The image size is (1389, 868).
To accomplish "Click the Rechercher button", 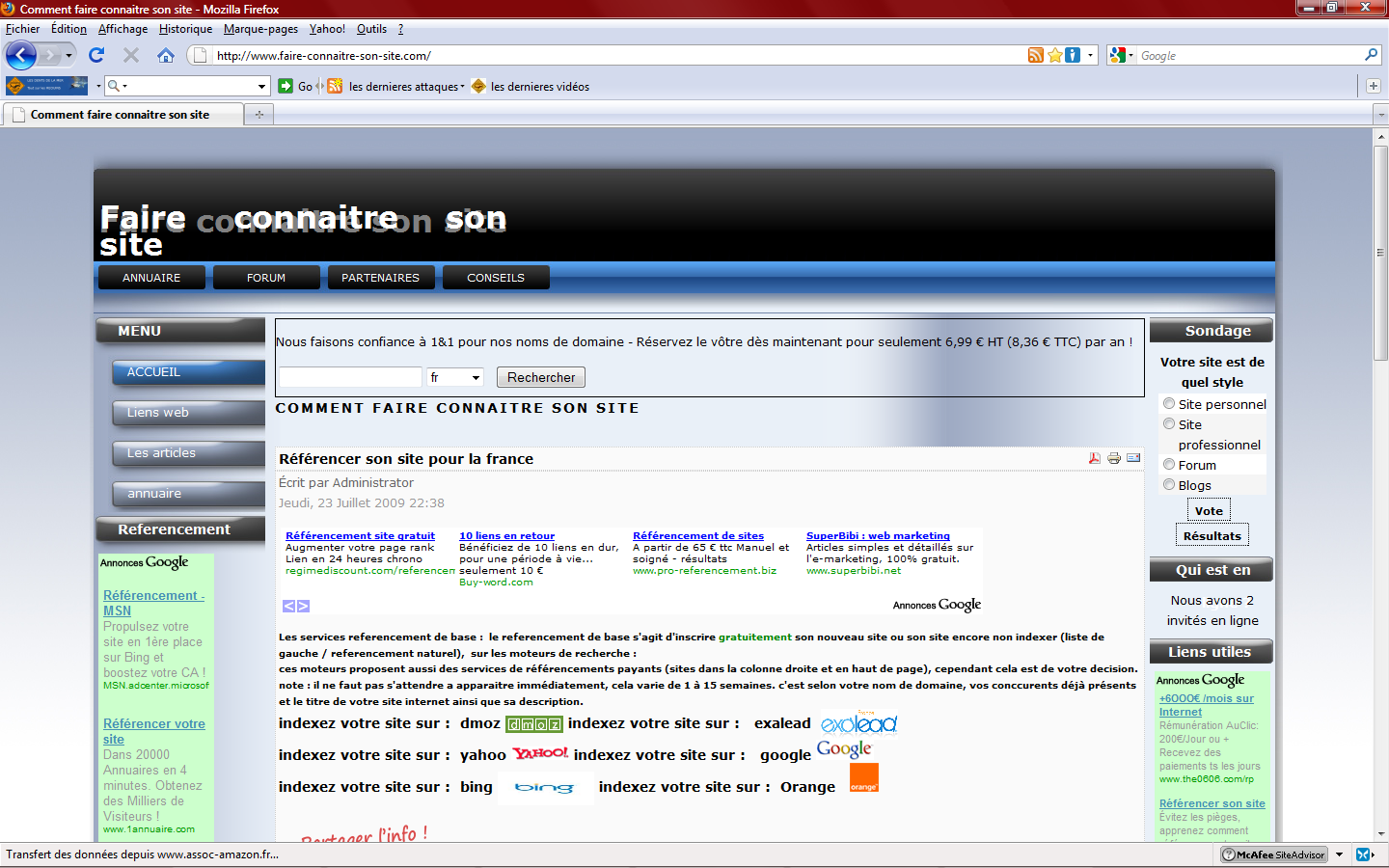I will click(541, 377).
